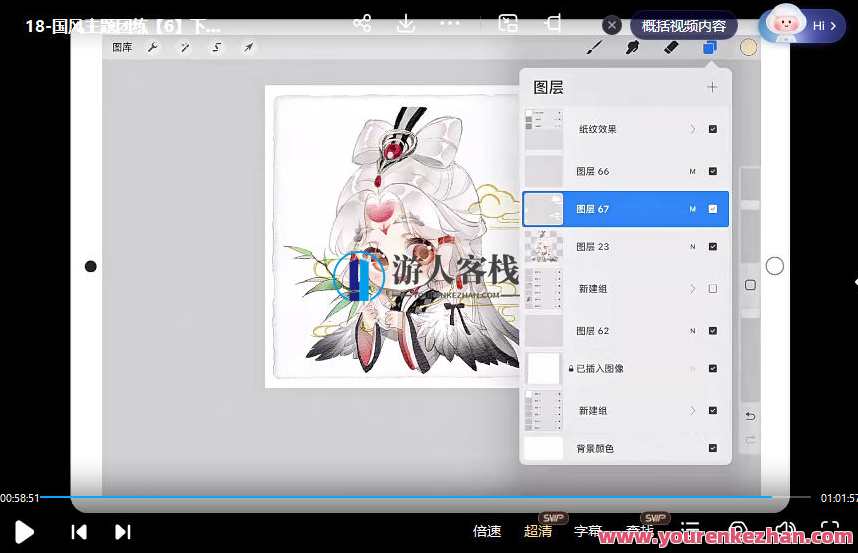Activate the Transform arrow tool

(x=248, y=48)
